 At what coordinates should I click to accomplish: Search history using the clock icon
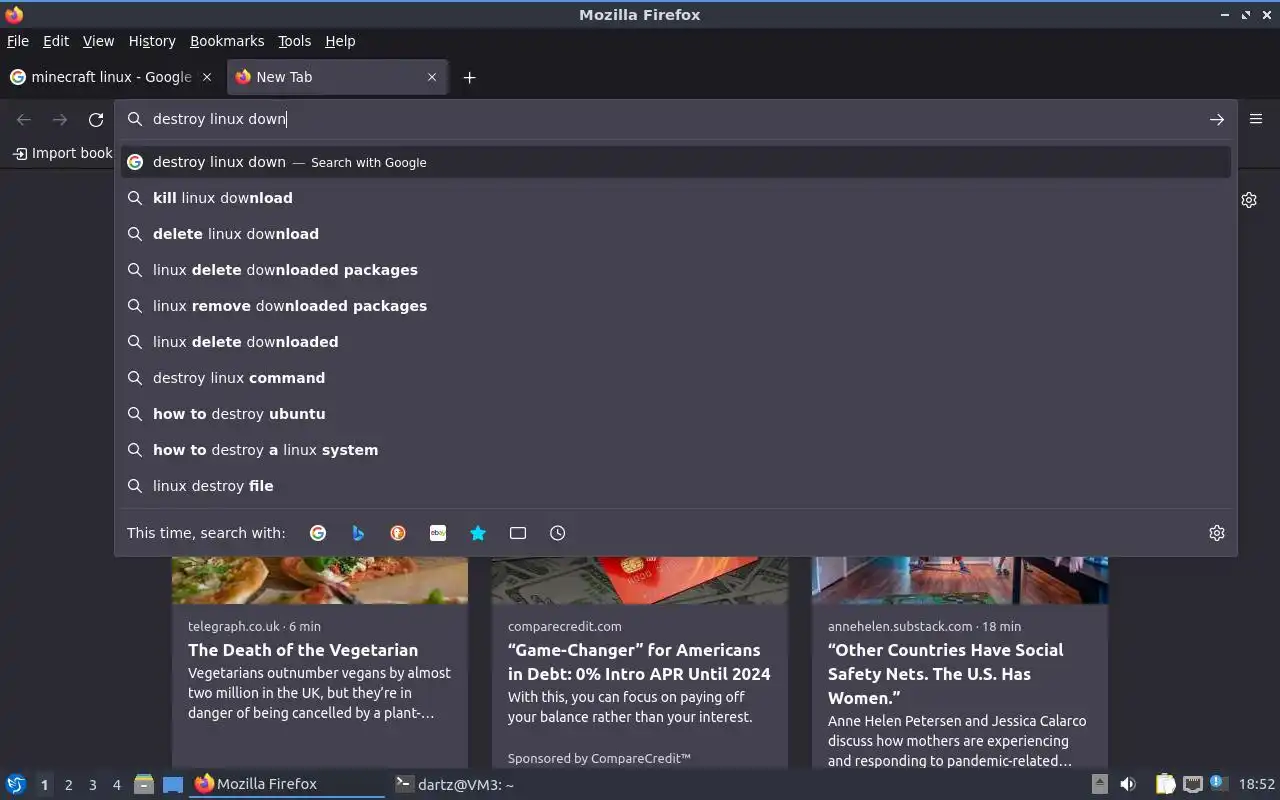pos(558,533)
